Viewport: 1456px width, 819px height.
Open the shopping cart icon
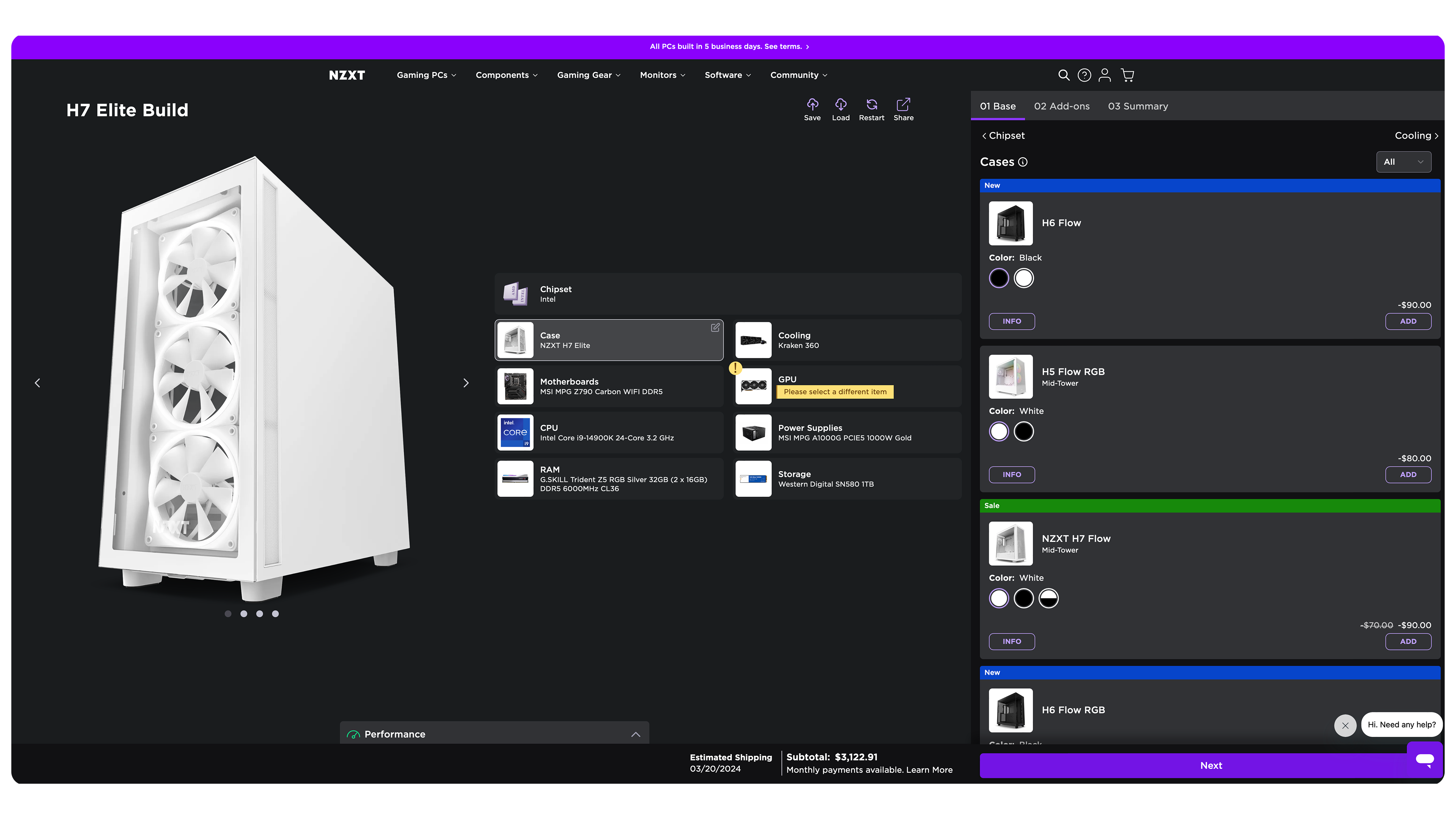click(1128, 75)
